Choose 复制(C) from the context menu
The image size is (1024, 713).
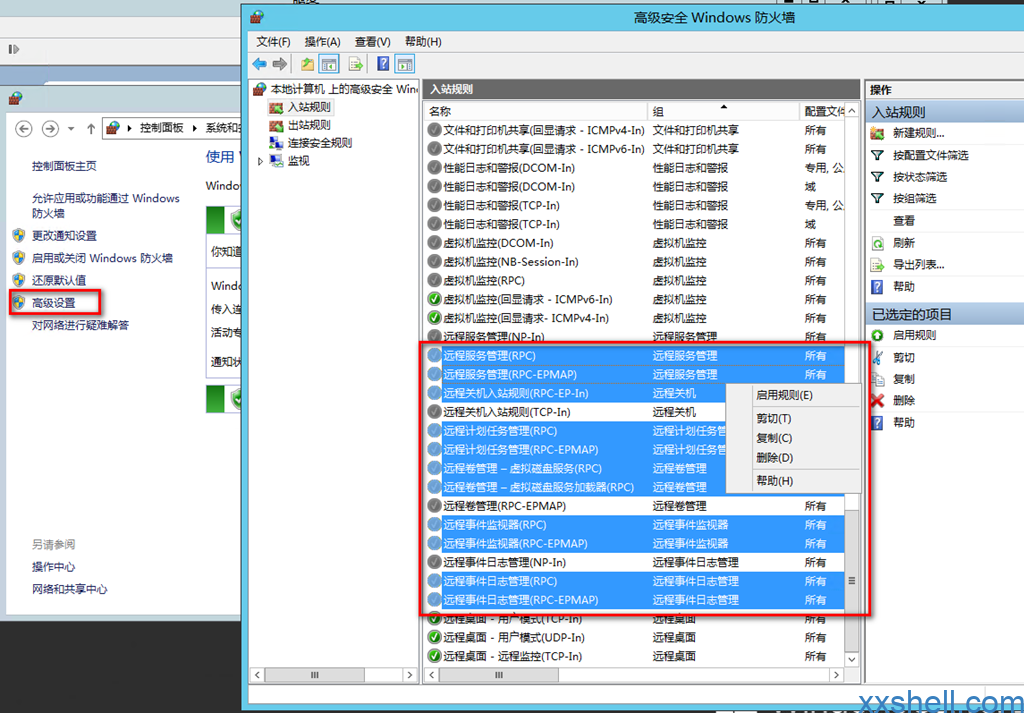tap(793, 438)
